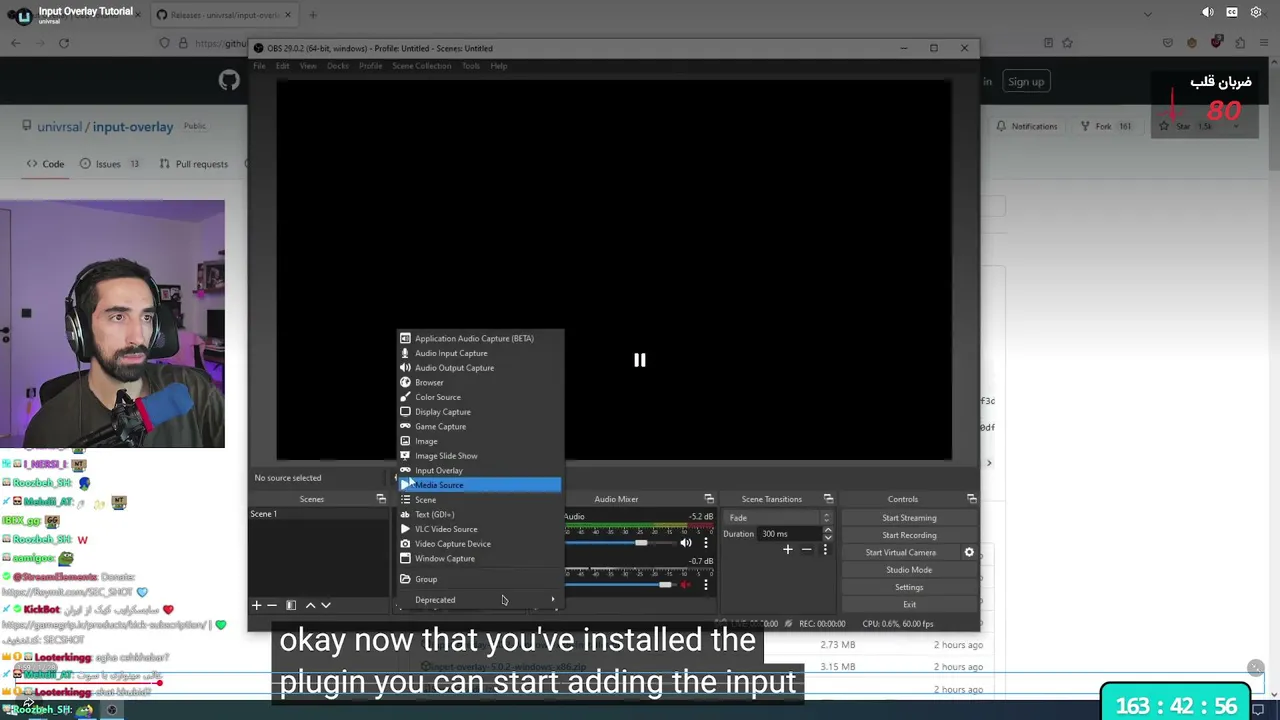Viewport: 1280px width, 720px height.
Task: Add a Scene as a source
Action: coord(480,500)
